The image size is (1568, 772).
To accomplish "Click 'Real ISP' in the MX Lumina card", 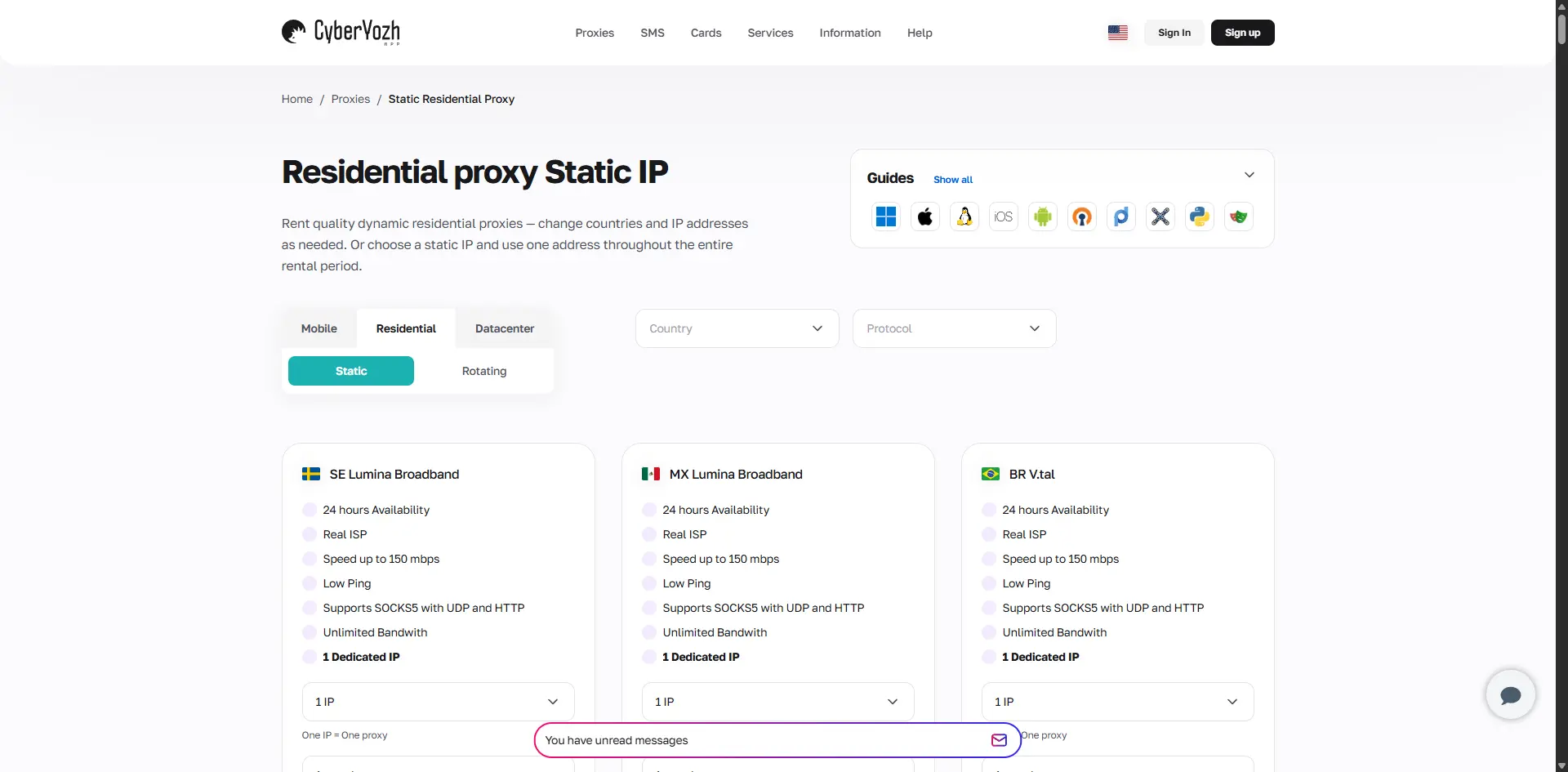I will (x=684, y=534).
